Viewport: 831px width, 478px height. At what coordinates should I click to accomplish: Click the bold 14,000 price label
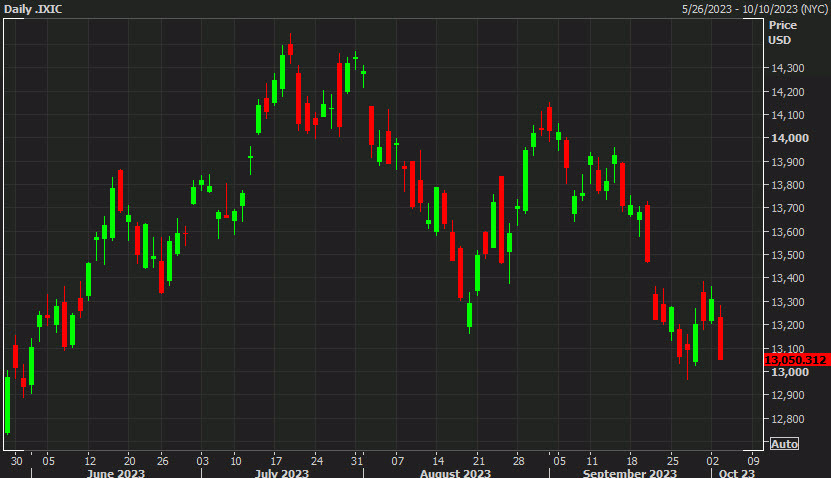coord(790,138)
